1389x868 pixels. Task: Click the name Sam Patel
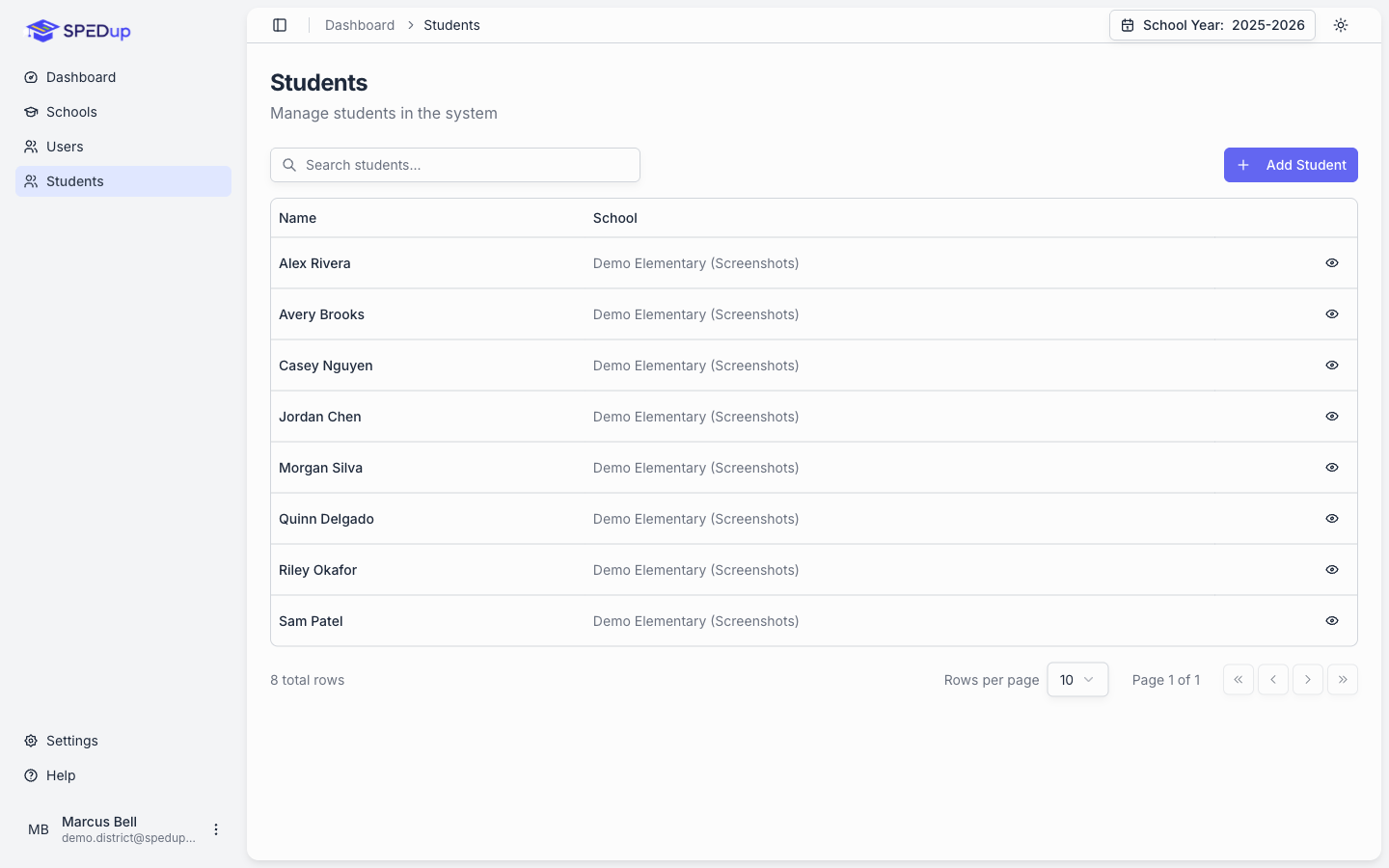tap(311, 621)
